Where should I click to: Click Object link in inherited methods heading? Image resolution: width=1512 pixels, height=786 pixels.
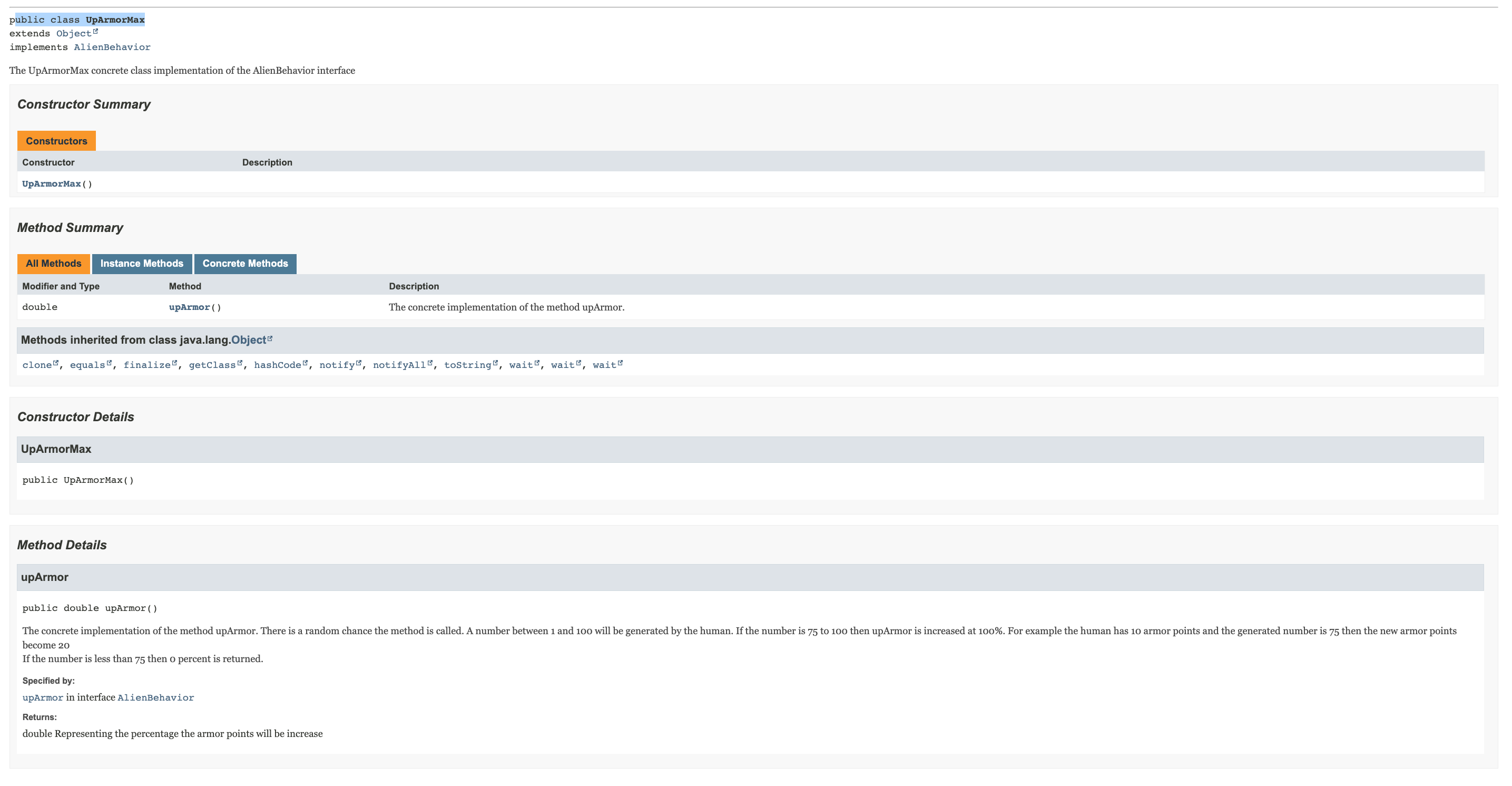248,340
